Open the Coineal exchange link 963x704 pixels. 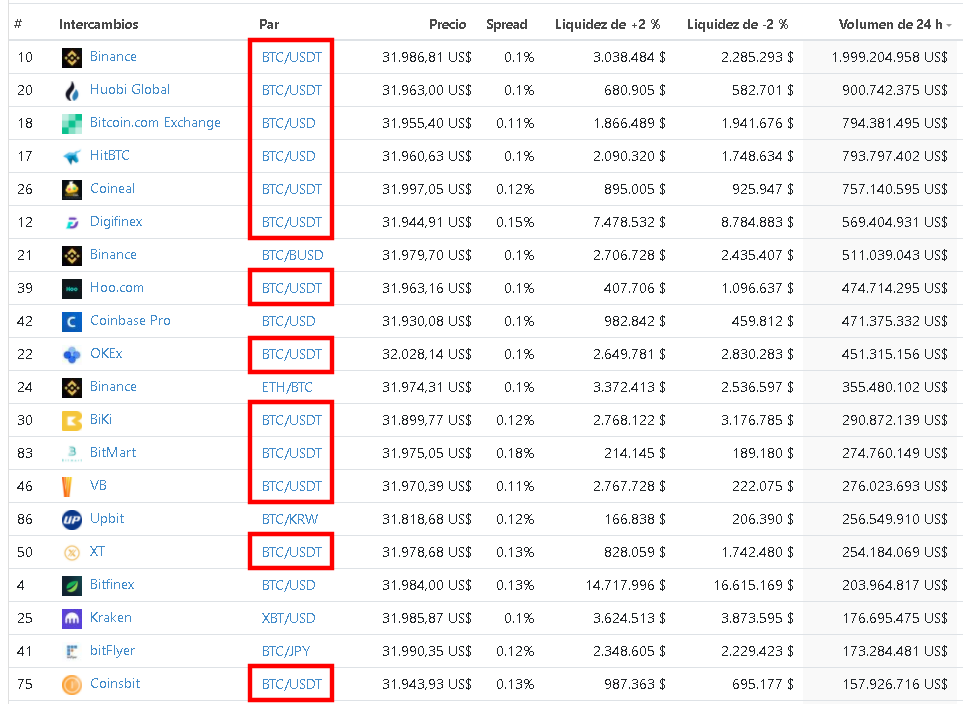pyautogui.click(x=112, y=189)
